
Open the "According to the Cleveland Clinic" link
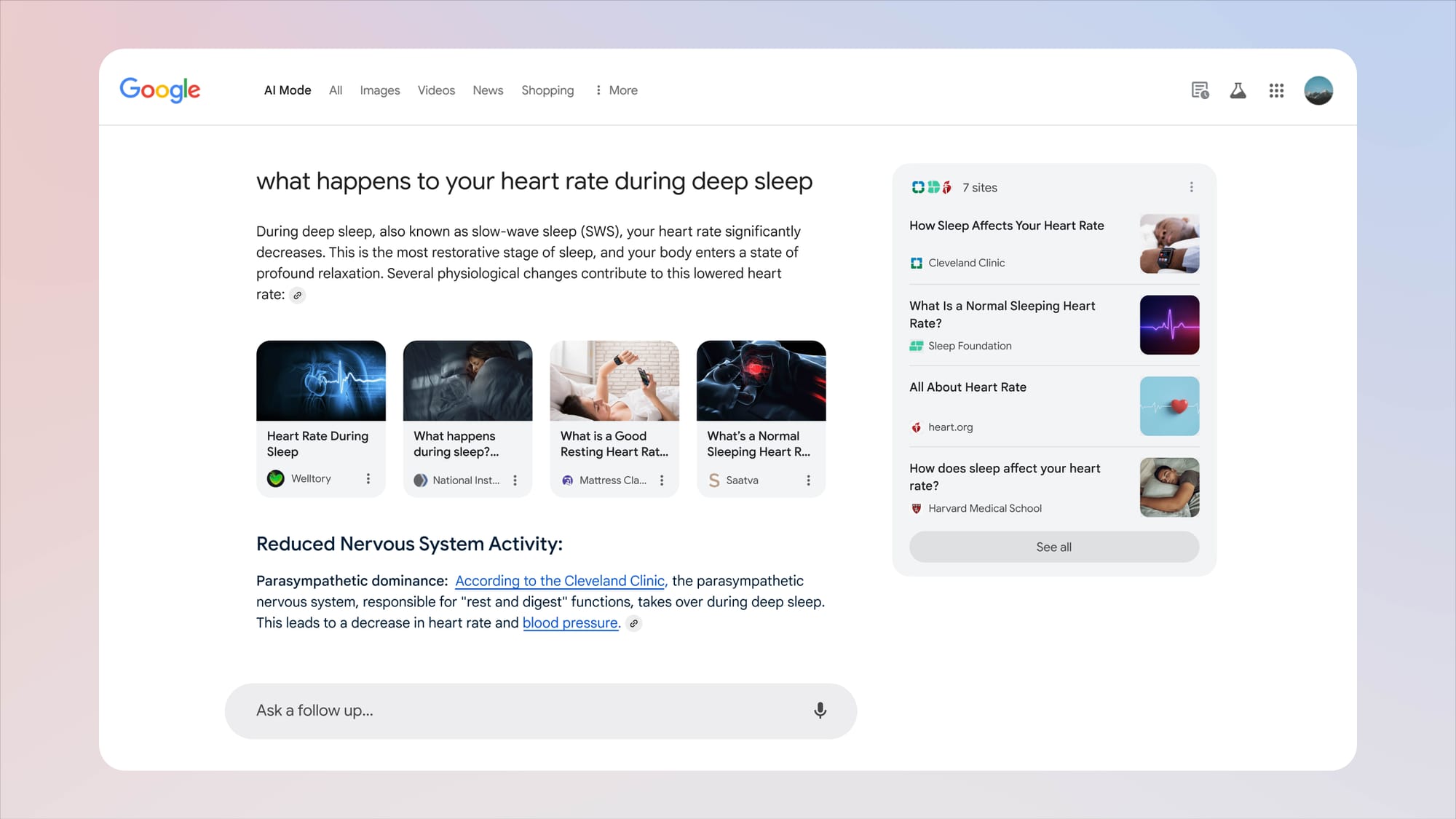click(561, 581)
